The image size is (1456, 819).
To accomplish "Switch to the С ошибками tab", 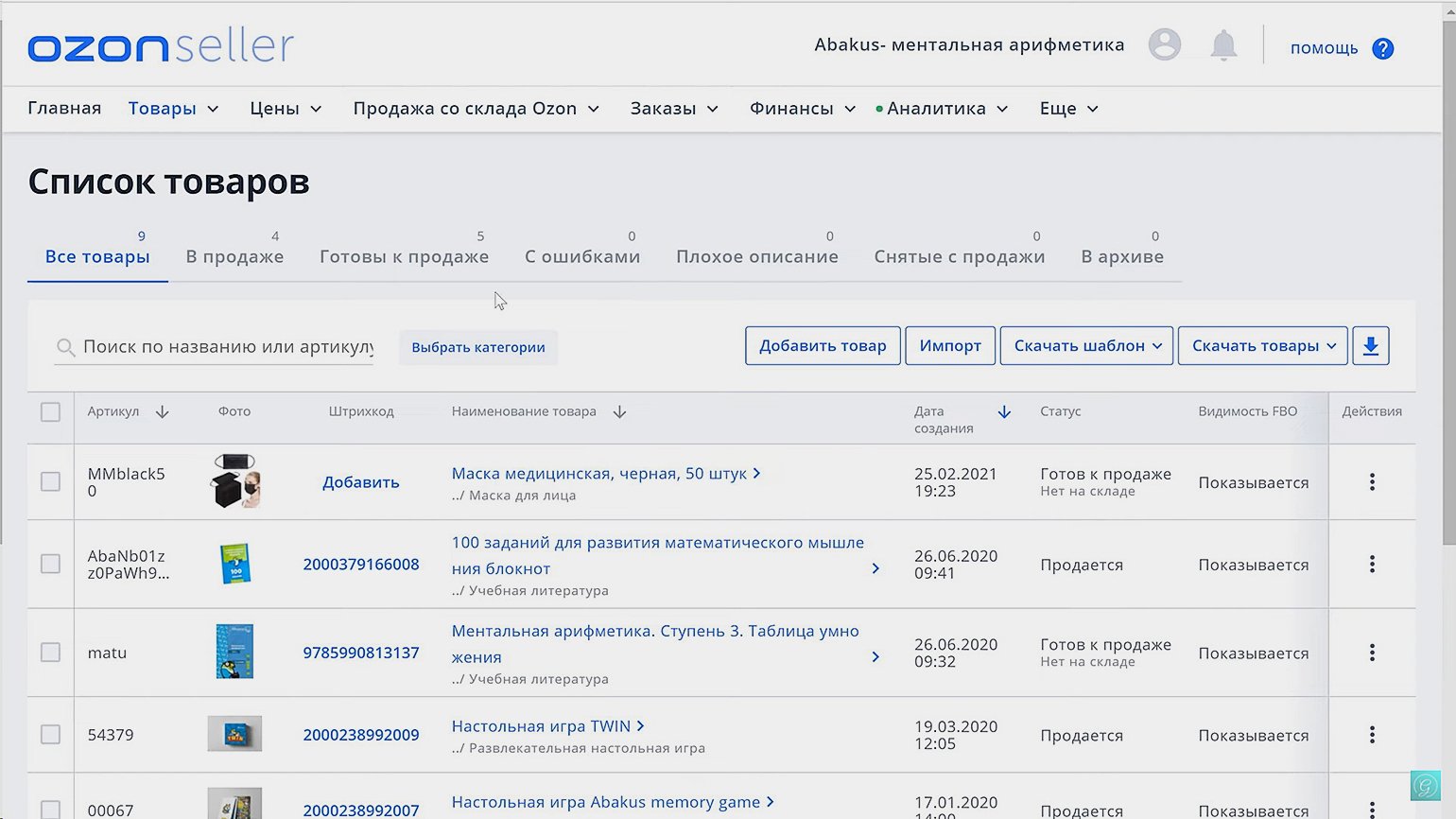I will point(582,256).
